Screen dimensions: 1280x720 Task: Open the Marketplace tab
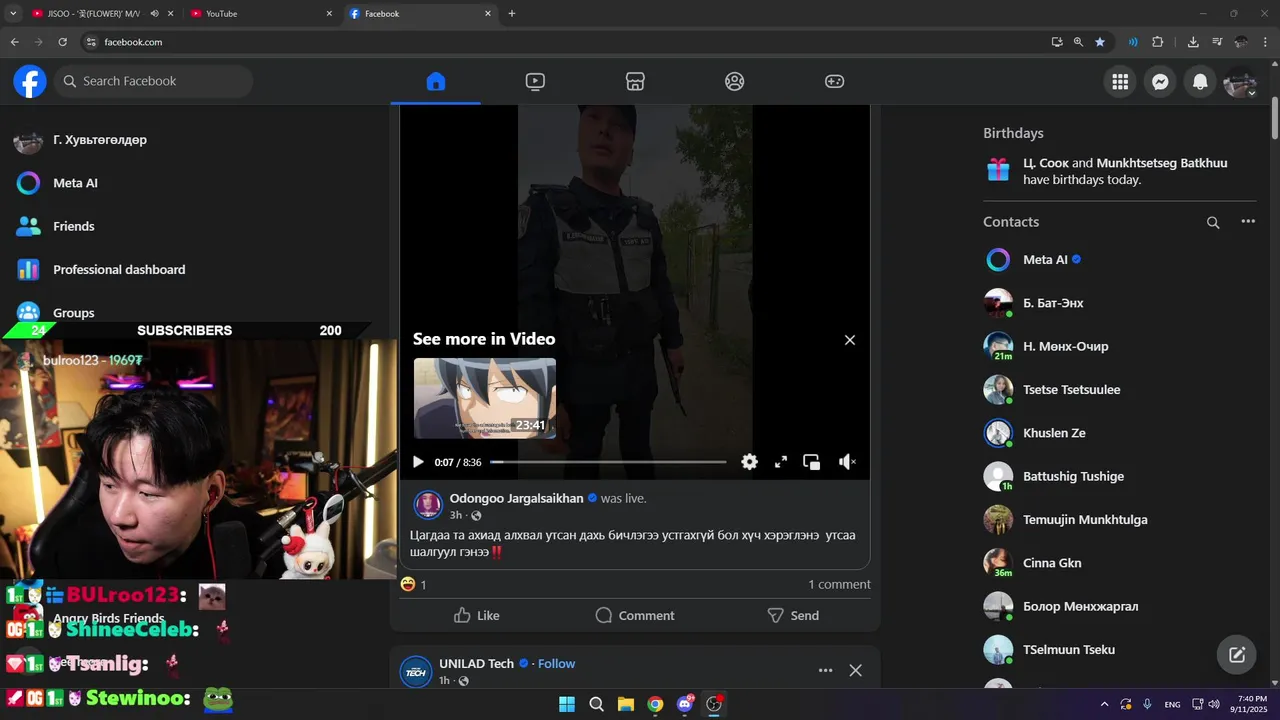coord(635,82)
